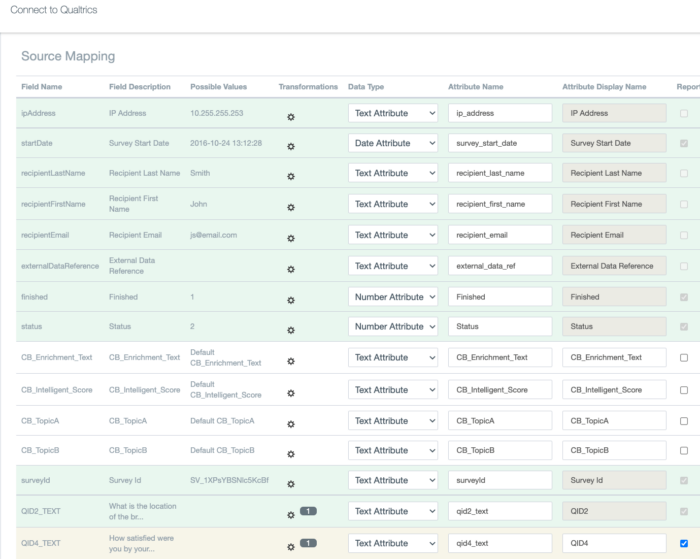Open data type dropdown for CB_TopicA
This screenshot has height=559, width=700.
coord(393,421)
